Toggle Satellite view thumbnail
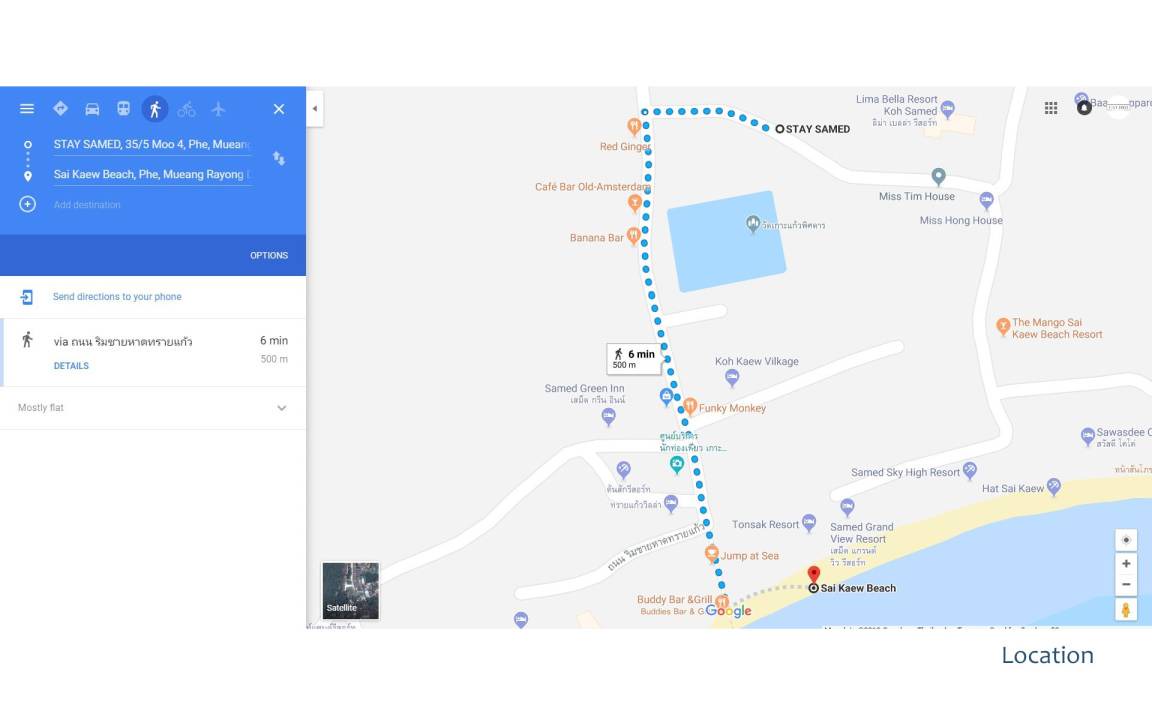The height and width of the screenshot is (720, 1152). [x=351, y=591]
